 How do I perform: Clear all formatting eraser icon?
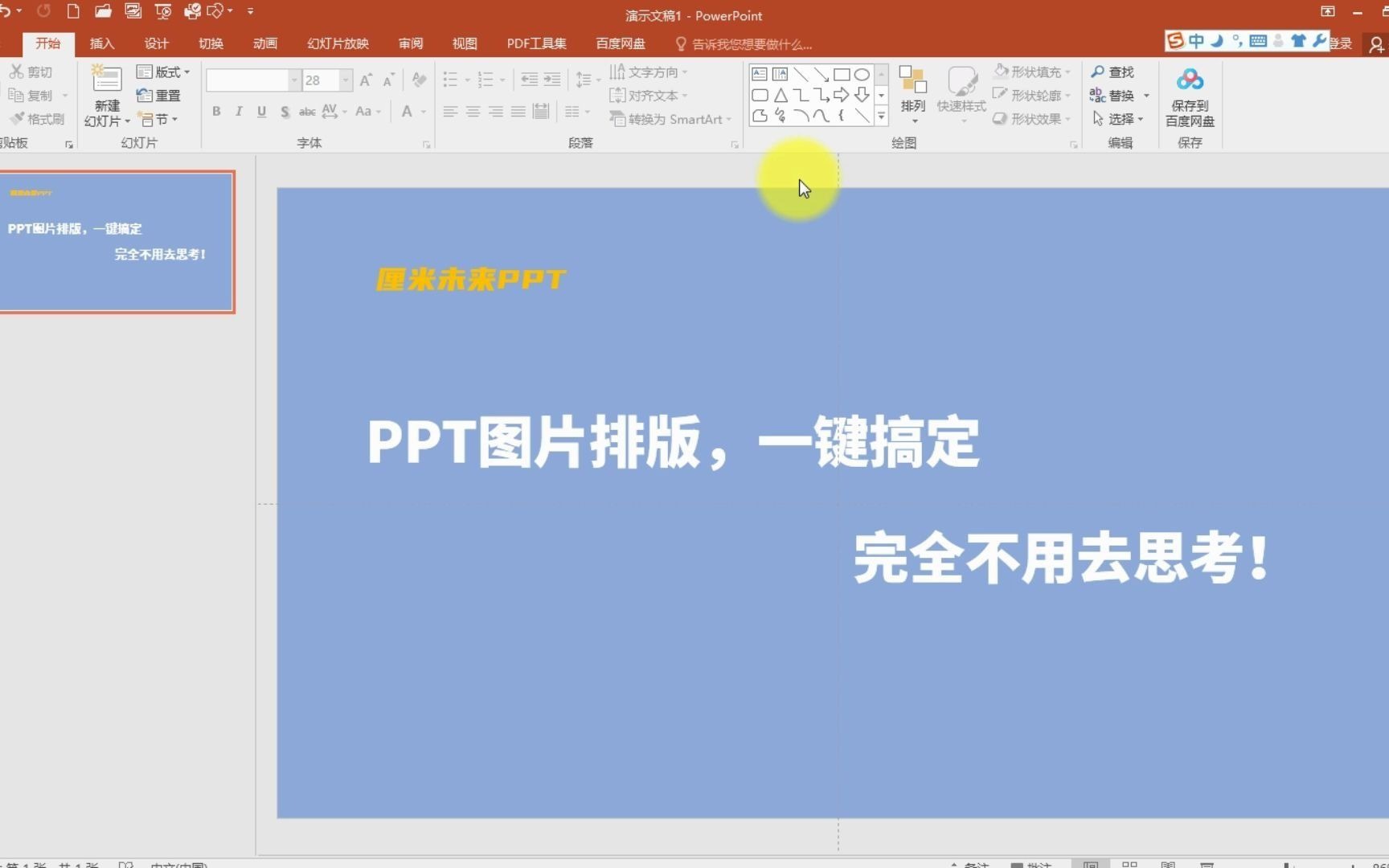(x=419, y=80)
